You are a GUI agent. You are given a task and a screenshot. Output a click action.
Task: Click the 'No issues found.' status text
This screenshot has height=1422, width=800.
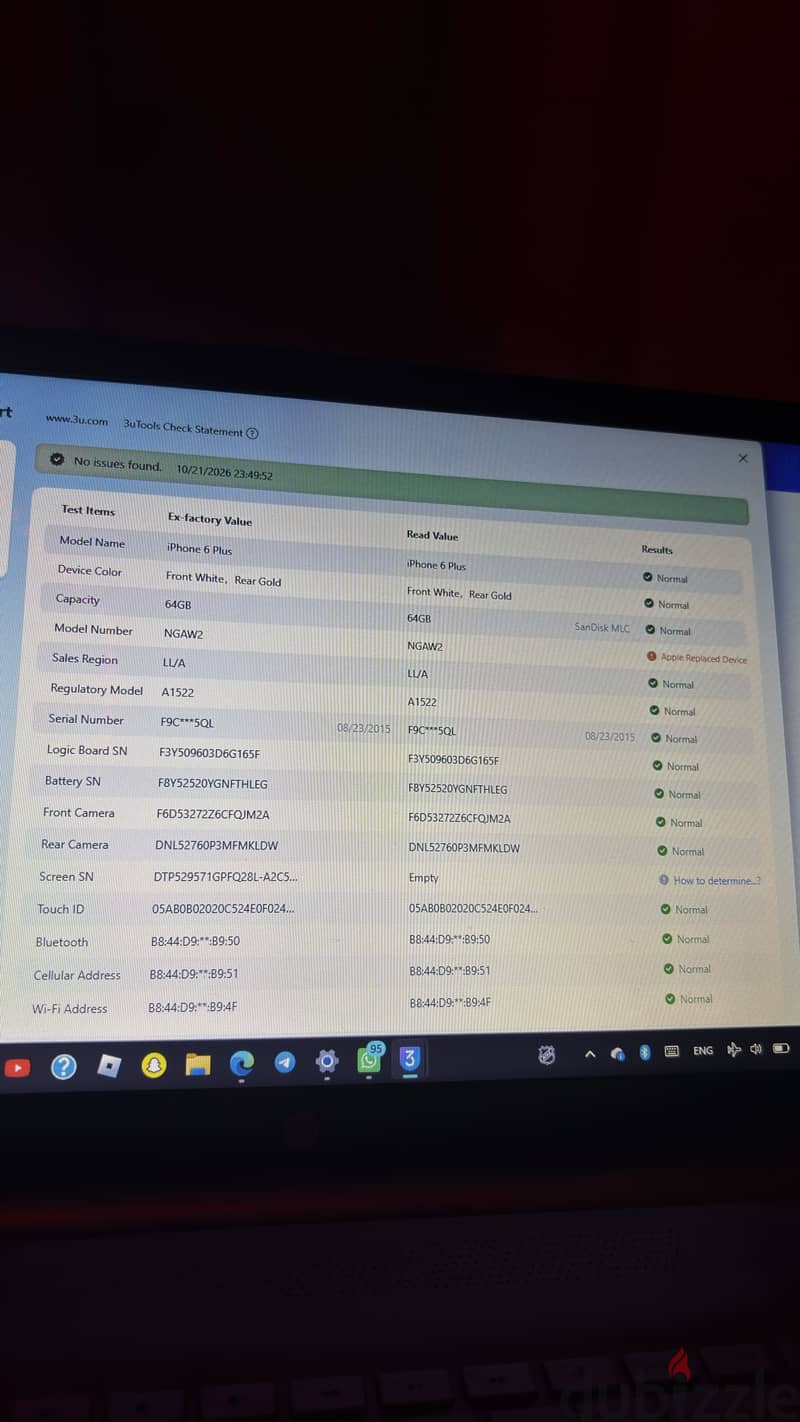[x=118, y=464]
